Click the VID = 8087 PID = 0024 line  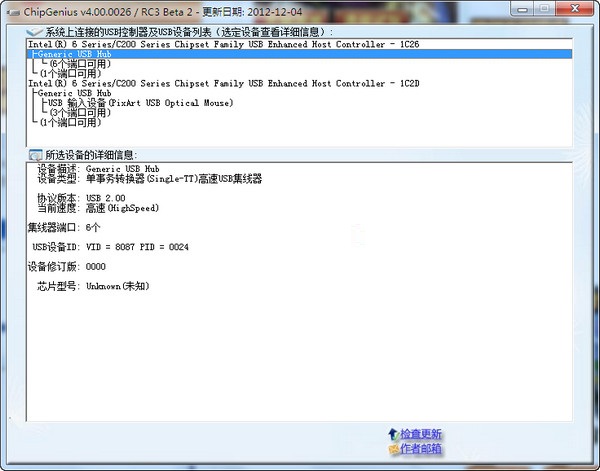[111, 247]
